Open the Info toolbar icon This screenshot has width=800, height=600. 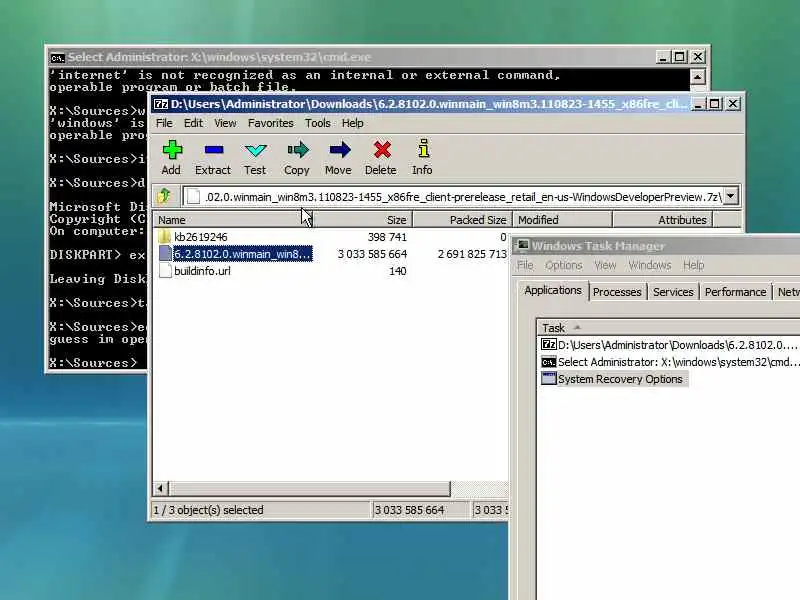click(x=423, y=149)
